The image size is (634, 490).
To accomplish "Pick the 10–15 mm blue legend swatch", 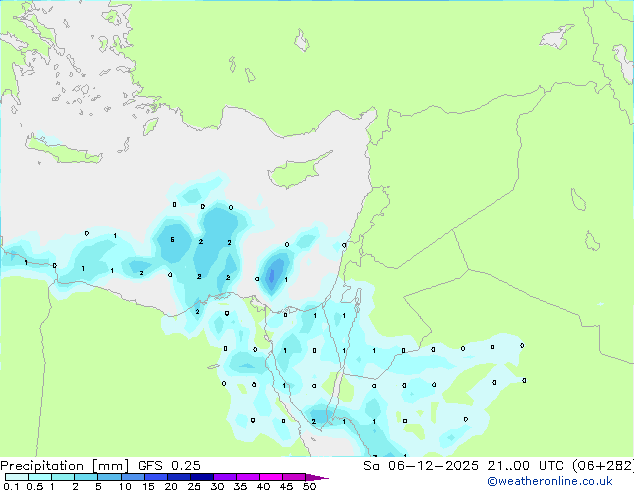I will tap(132, 477).
